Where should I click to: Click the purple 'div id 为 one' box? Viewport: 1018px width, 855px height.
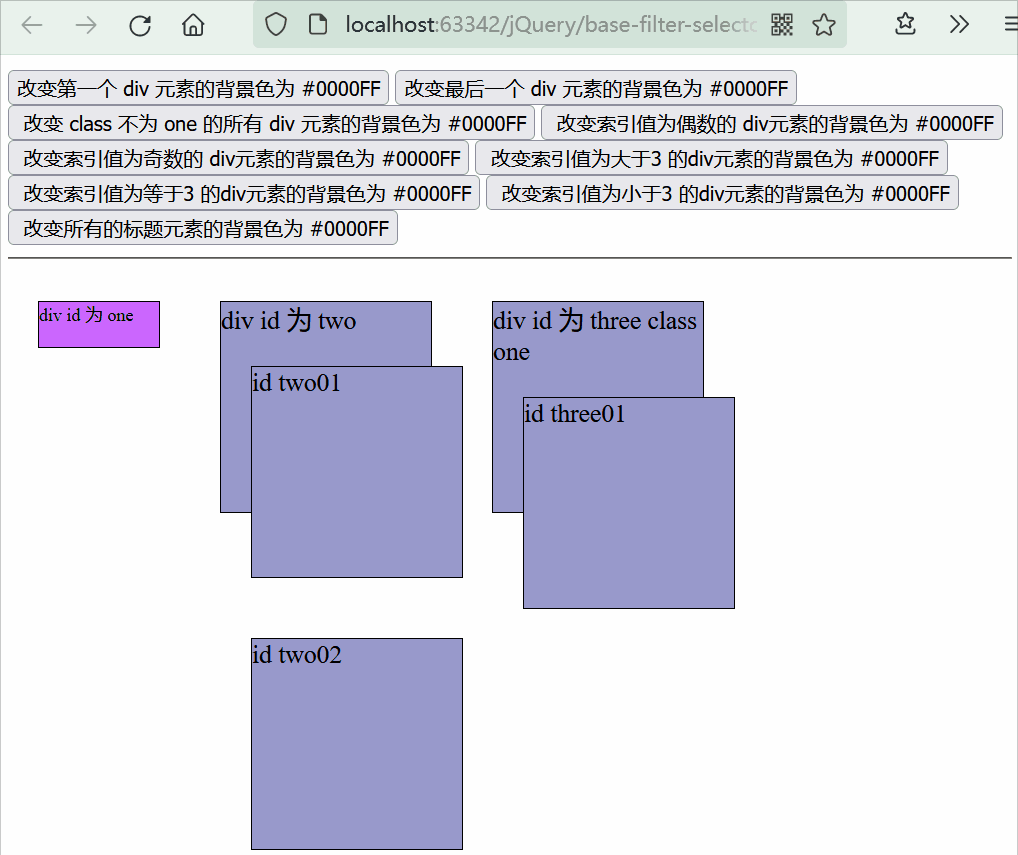[x=98, y=324]
